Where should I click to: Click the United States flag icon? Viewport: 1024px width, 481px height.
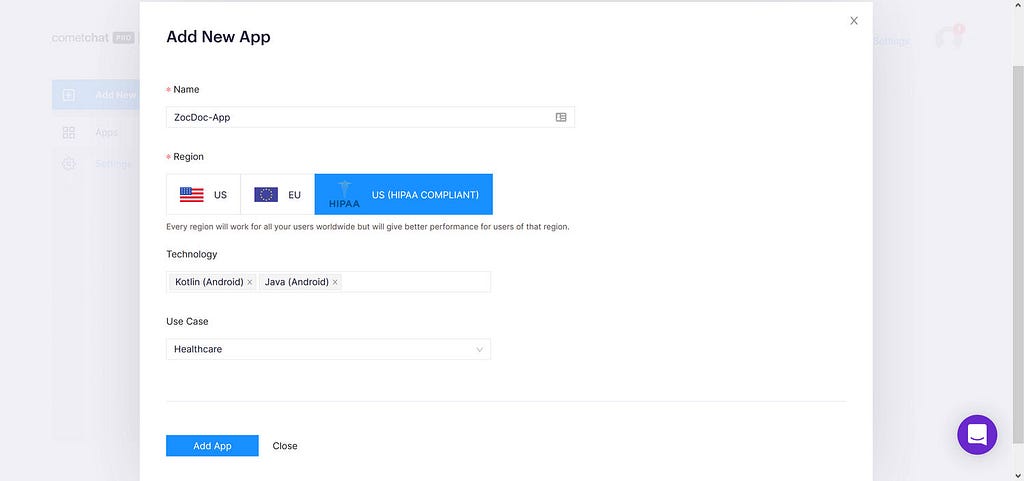pos(191,194)
